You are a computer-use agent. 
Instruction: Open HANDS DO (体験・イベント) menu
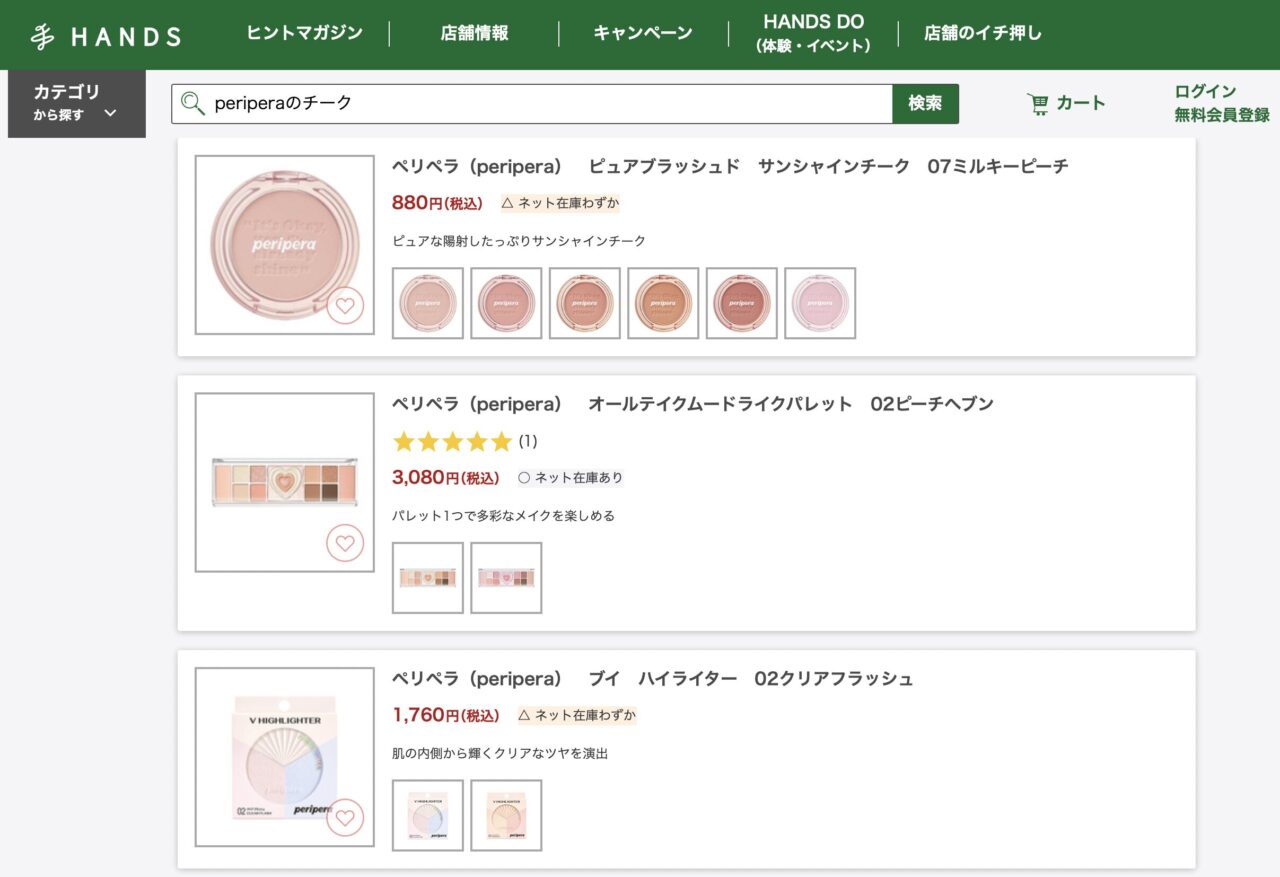pos(813,33)
